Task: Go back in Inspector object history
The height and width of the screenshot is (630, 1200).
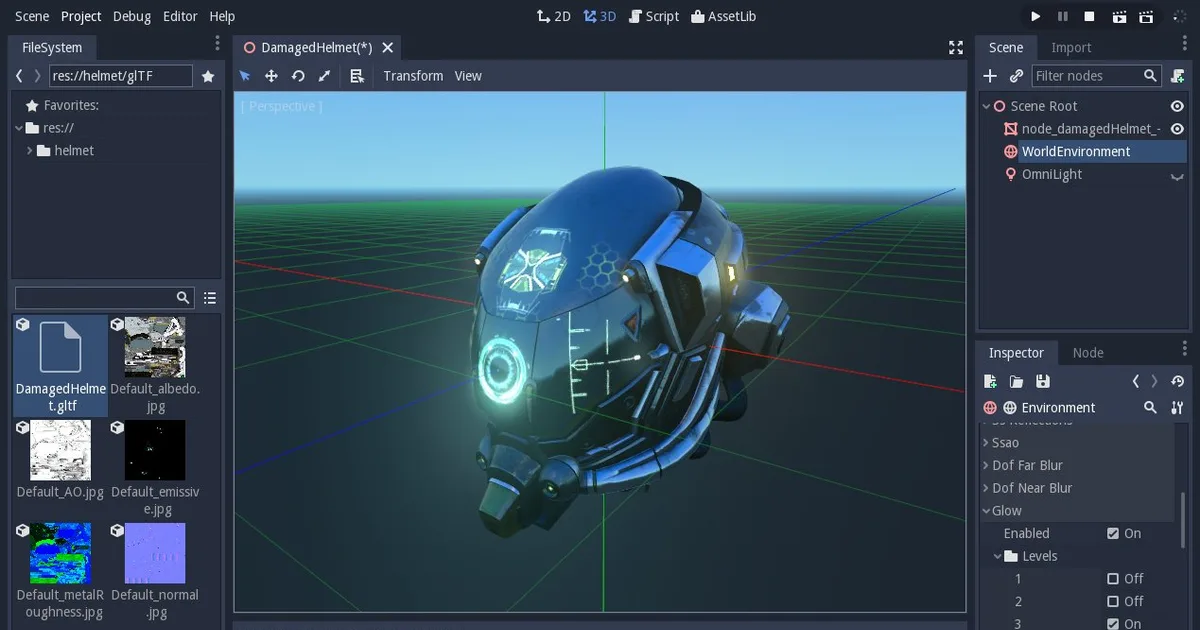Action: coord(1136,381)
